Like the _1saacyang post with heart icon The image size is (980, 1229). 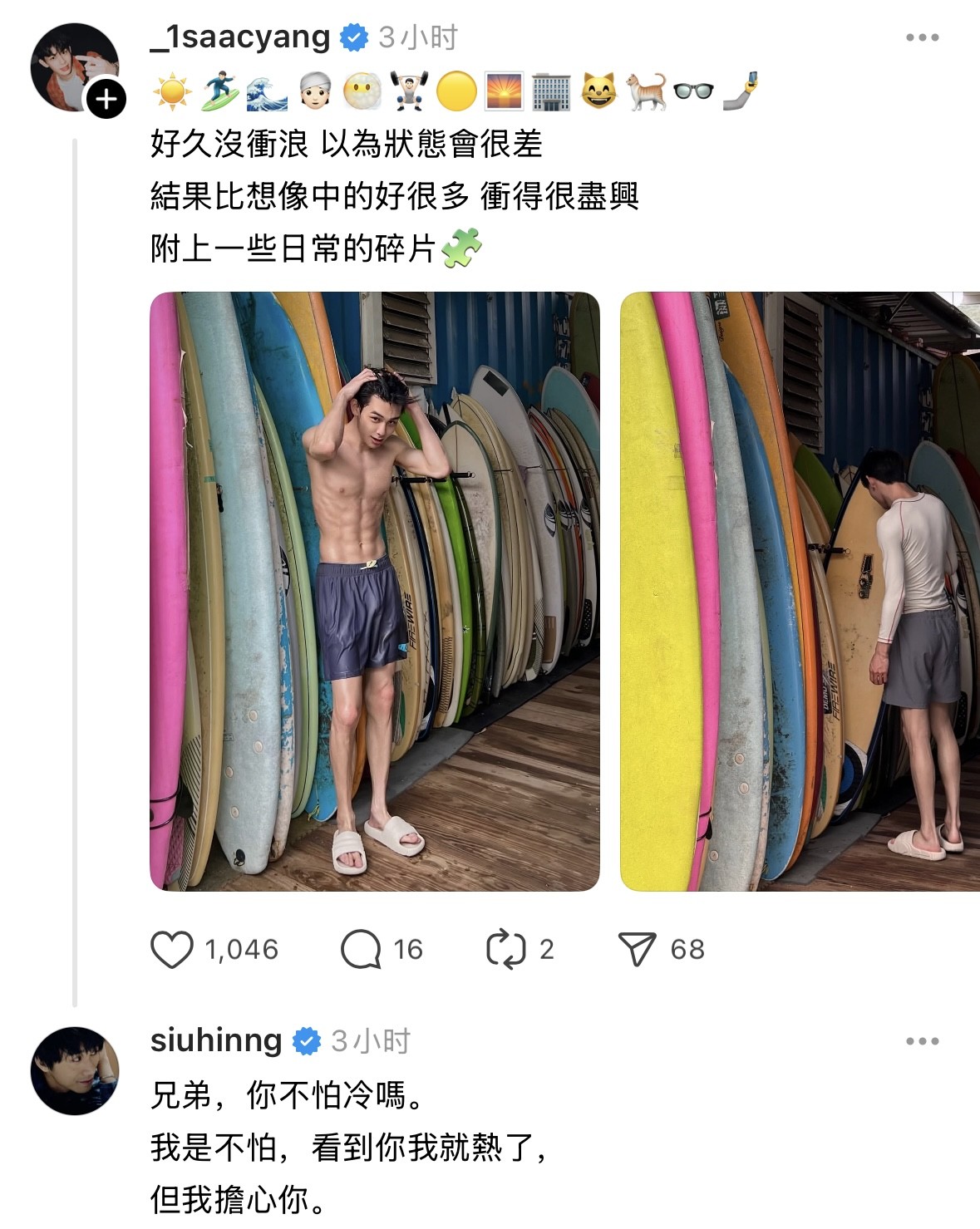[172, 949]
